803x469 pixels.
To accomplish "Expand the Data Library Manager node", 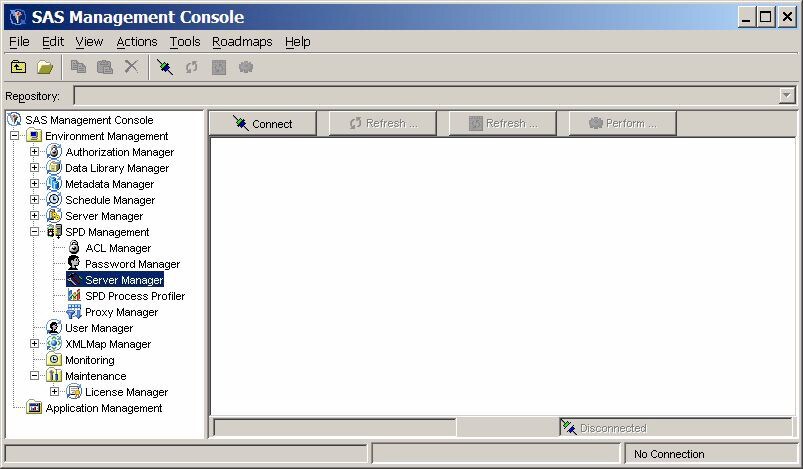I will (x=34, y=167).
